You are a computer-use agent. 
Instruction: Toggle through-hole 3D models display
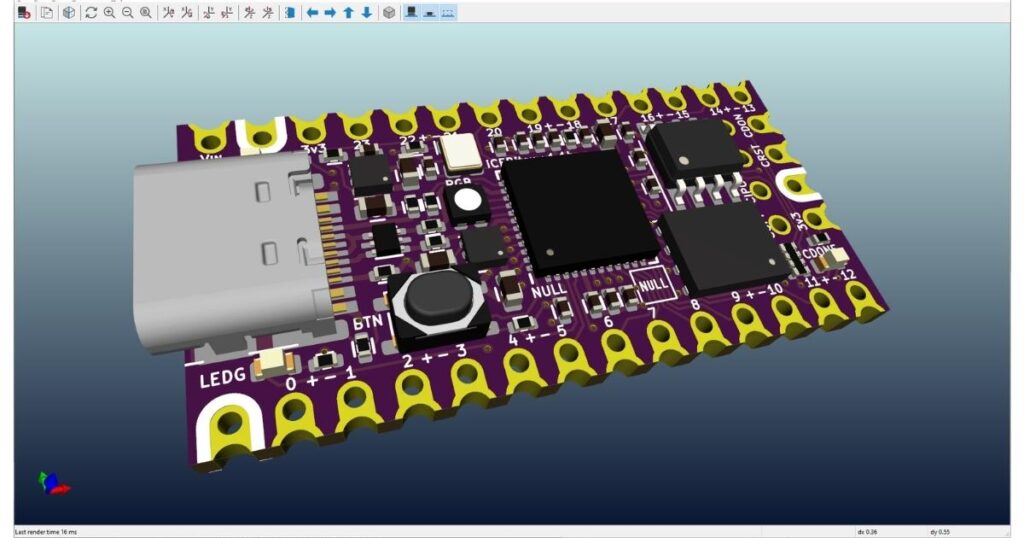coord(411,12)
